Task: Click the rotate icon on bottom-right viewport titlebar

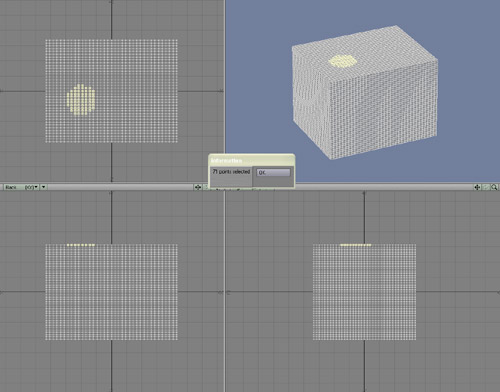Action: [486, 187]
